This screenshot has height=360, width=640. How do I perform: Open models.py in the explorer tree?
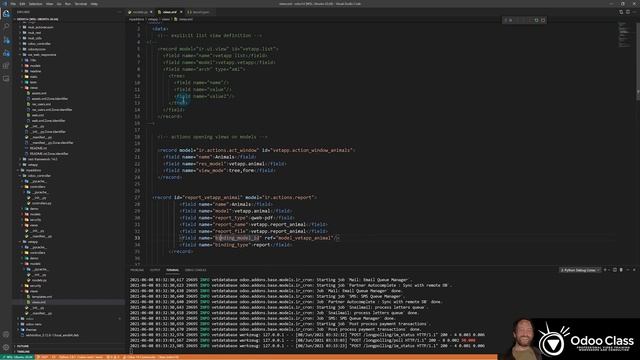pyautogui.click(x=39, y=280)
